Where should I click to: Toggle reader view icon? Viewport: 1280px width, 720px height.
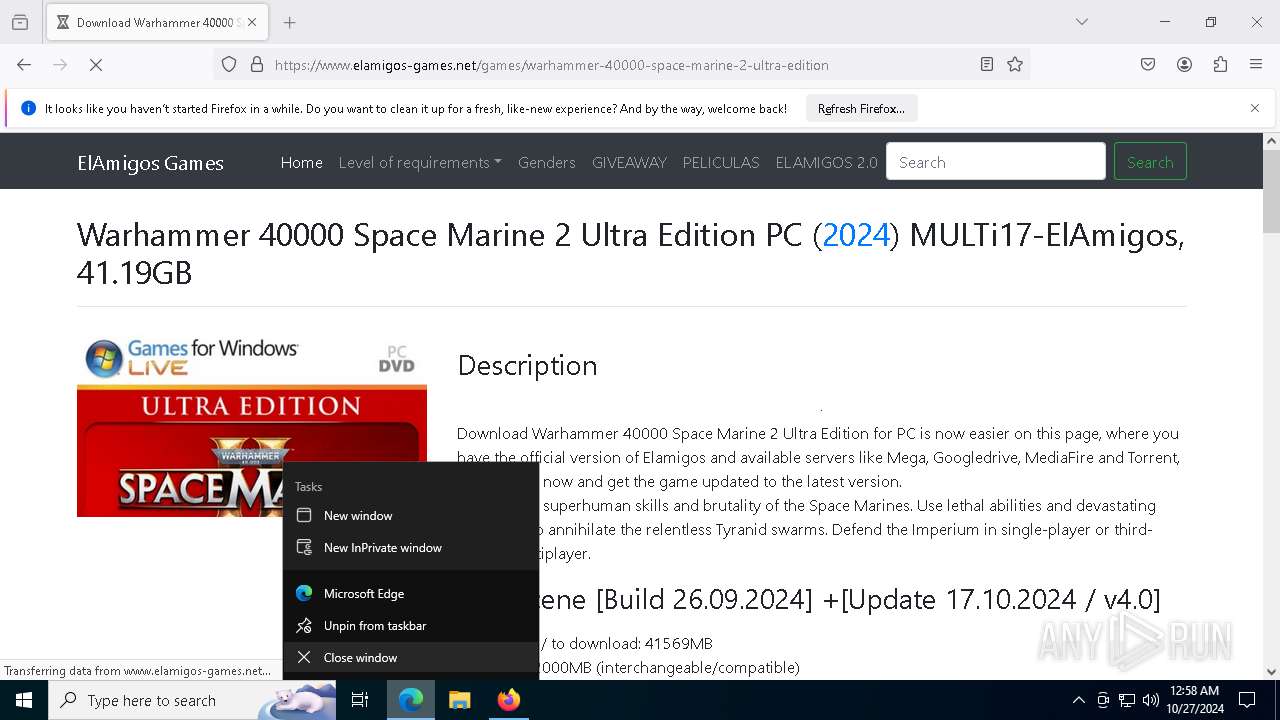tap(987, 65)
